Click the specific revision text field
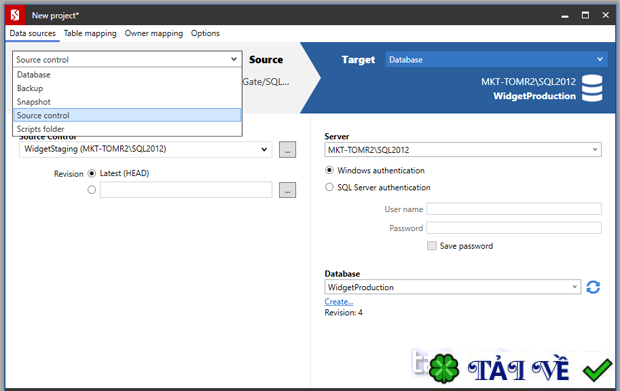Viewport: 620px width, 391px height. tap(186, 190)
